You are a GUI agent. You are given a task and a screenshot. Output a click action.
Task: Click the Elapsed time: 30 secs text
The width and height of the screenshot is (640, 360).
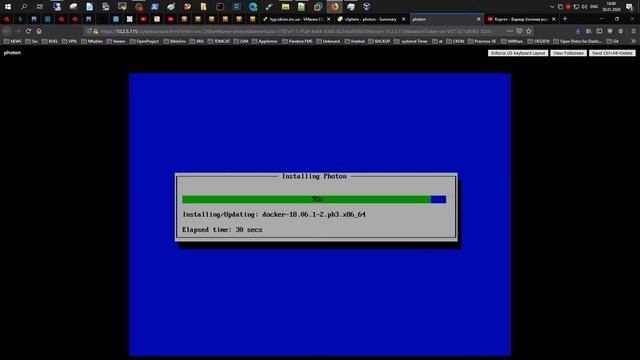(x=222, y=230)
